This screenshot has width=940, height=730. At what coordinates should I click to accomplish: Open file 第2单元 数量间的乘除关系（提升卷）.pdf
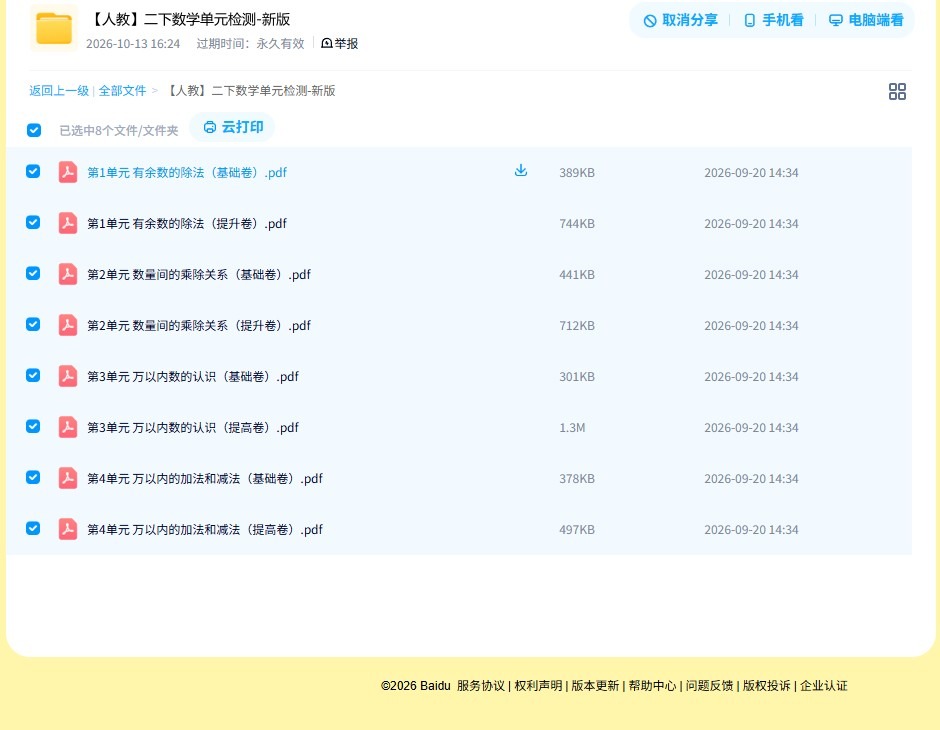pos(199,325)
